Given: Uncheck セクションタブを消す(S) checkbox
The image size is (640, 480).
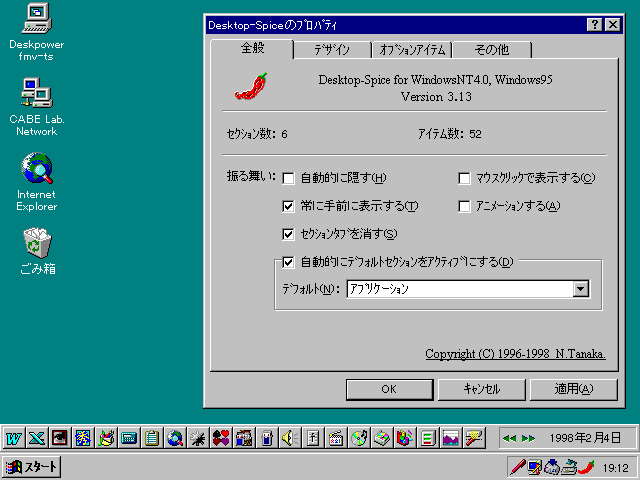Looking at the screenshot, I should click(288, 234).
